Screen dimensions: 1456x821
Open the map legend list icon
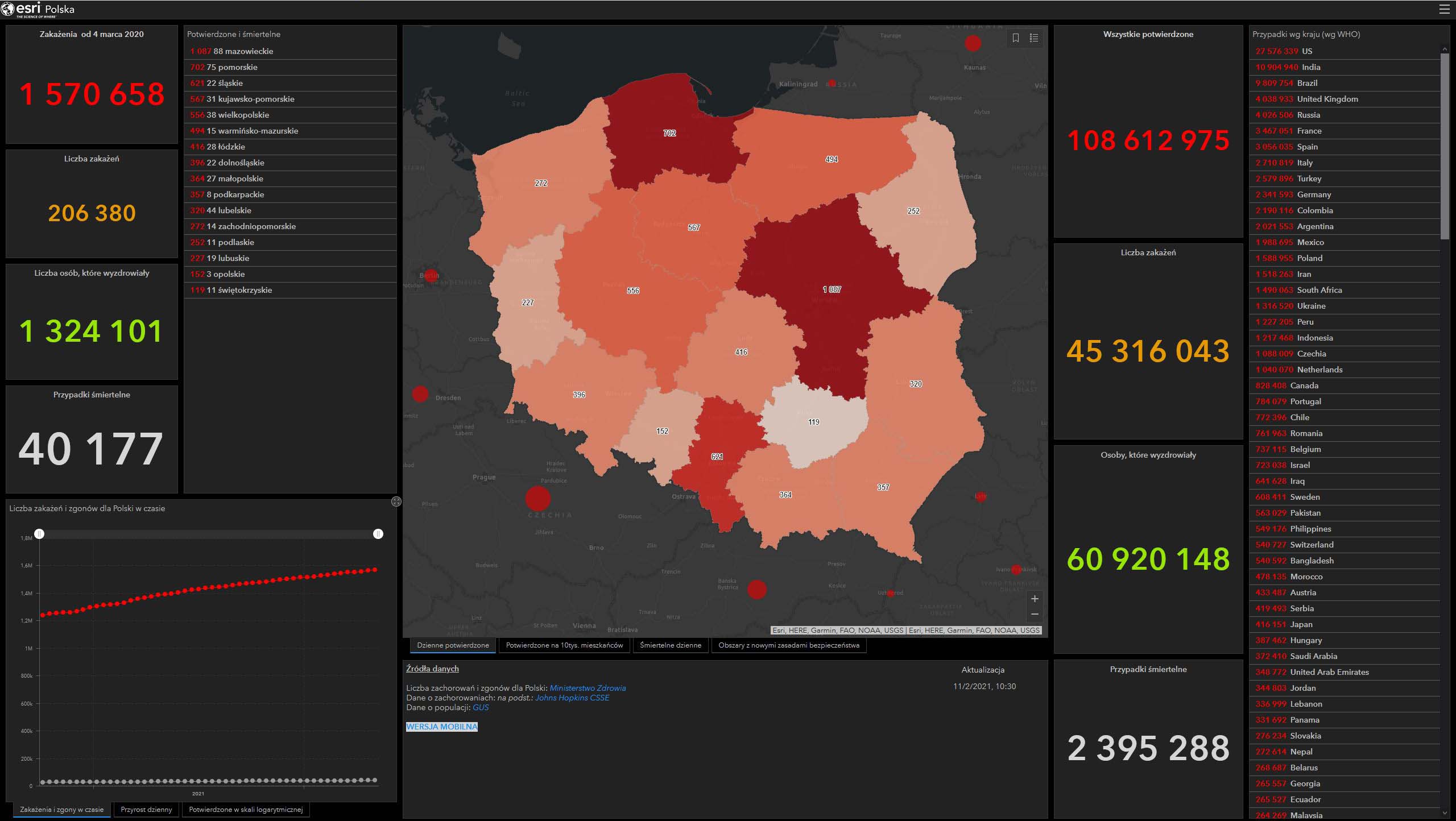pyautogui.click(x=1034, y=38)
